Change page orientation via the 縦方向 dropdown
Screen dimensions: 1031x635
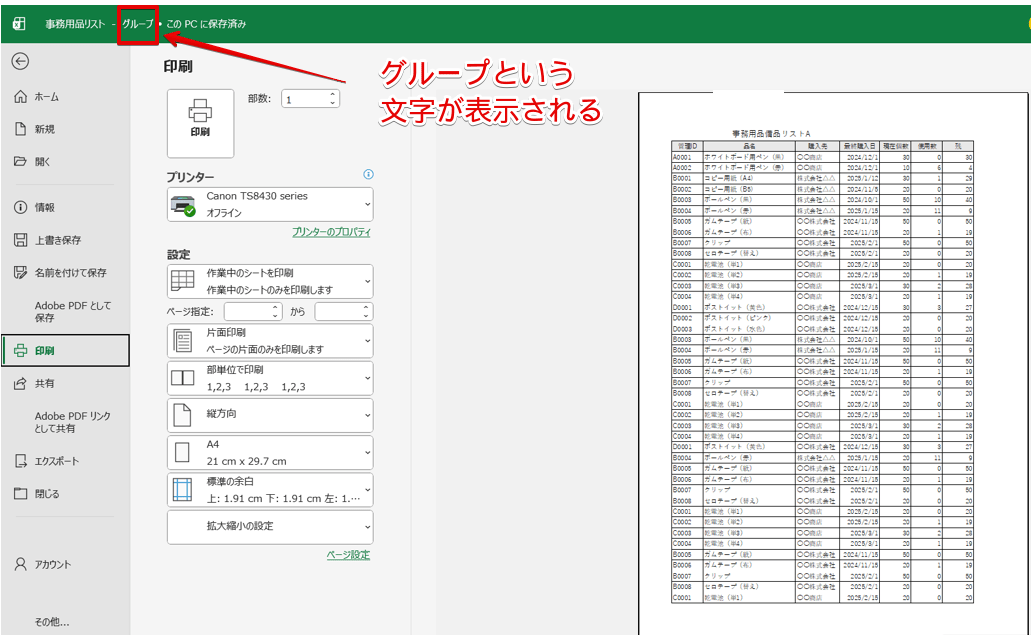pyautogui.click(x=268, y=415)
